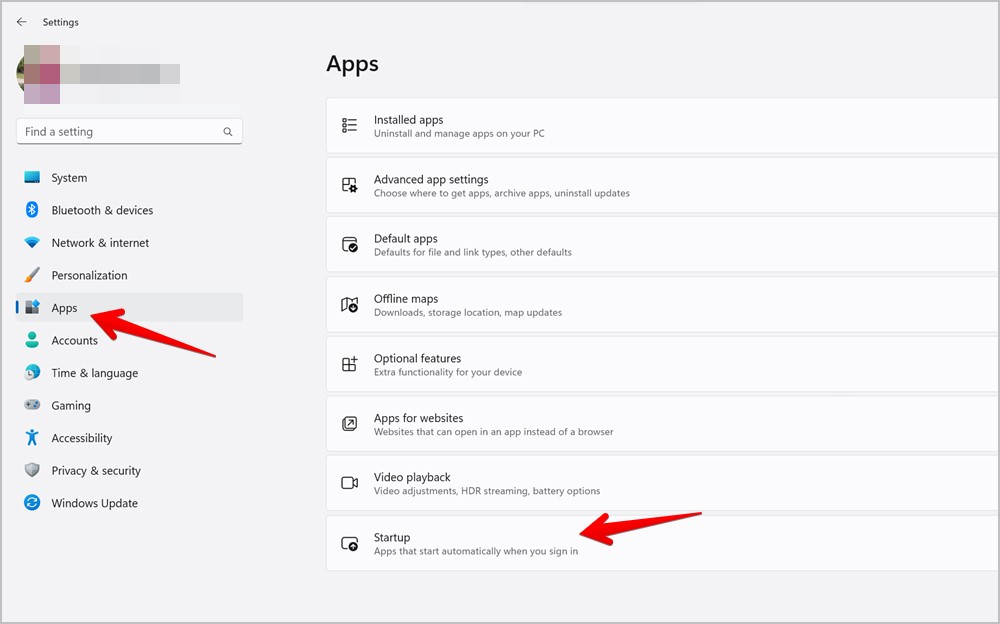This screenshot has width=1000, height=624.
Task: Open Accessibility settings
Action: [x=129, y=438]
